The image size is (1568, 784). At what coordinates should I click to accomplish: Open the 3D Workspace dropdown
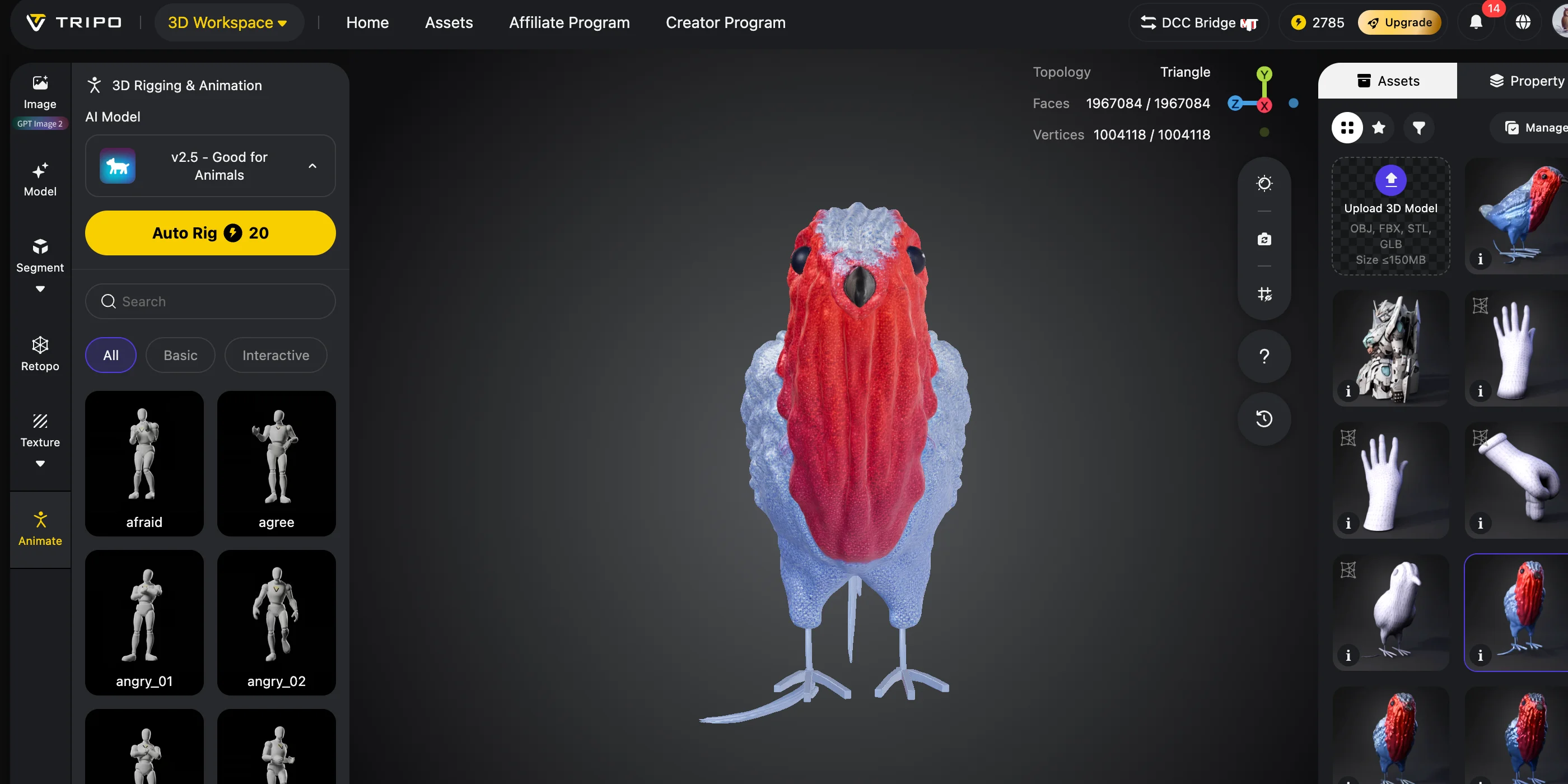(x=228, y=22)
